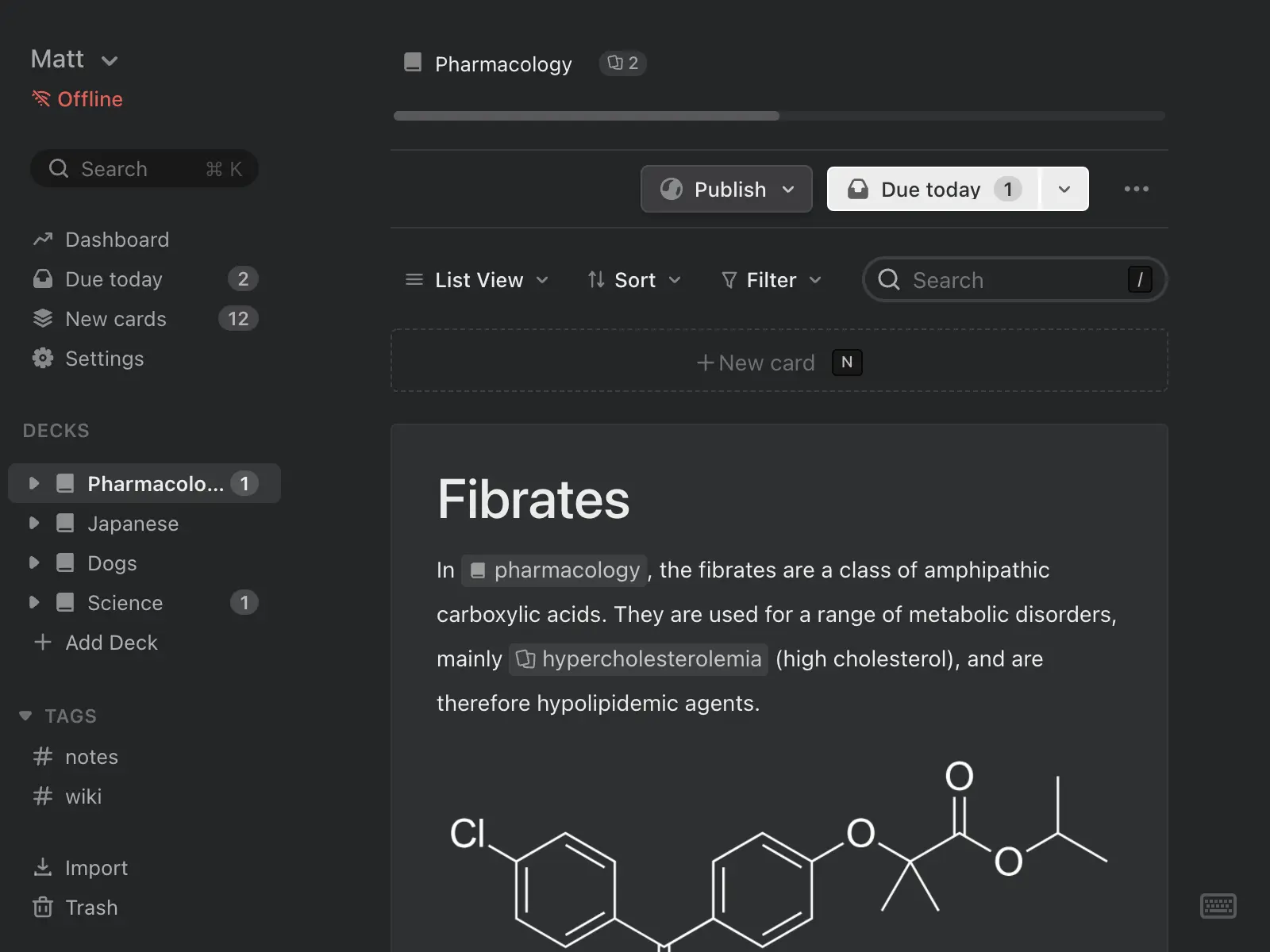This screenshot has height=952, width=1270.
Task: Open the three-dot more options menu
Action: click(x=1136, y=189)
